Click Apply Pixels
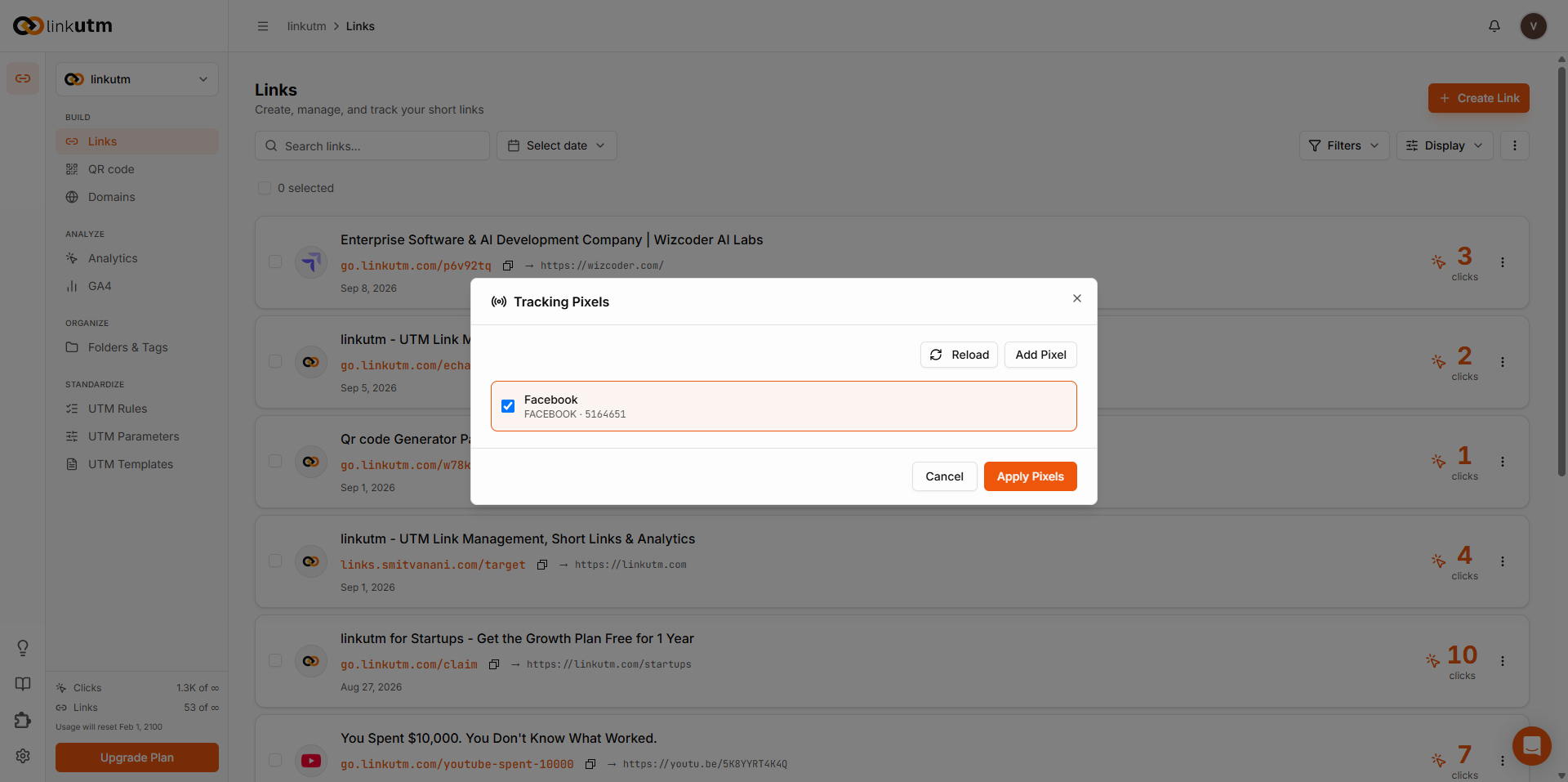The width and height of the screenshot is (1568, 782). pyautogui.click(x=1030, y=476)
